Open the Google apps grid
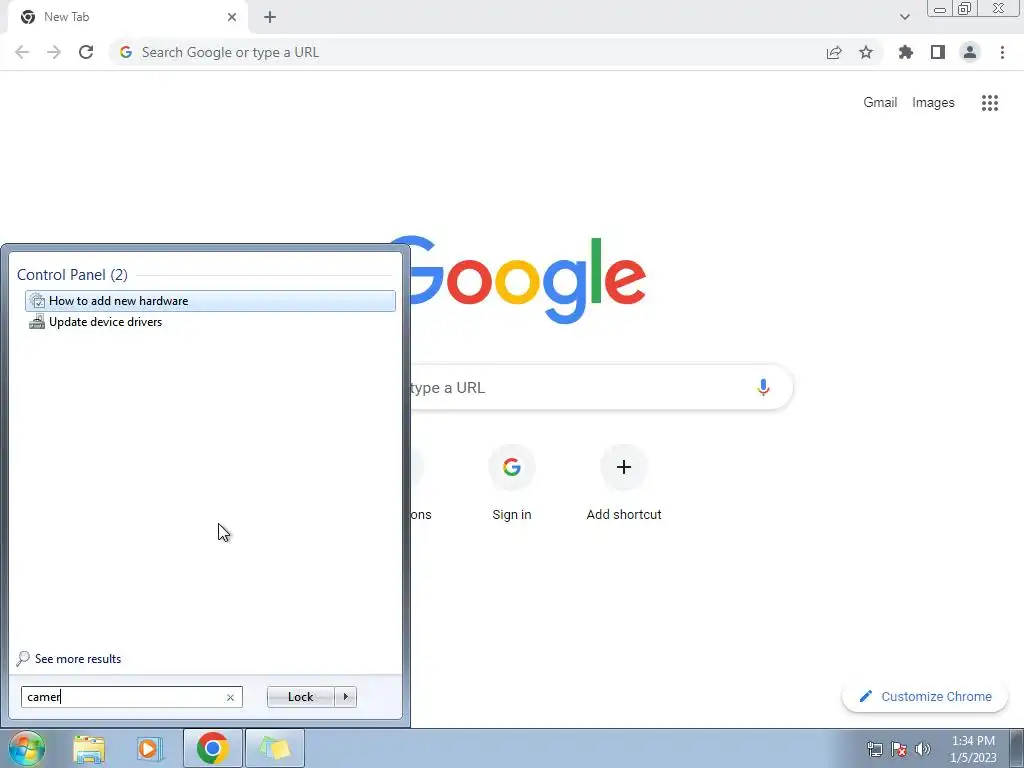Image resolution: width=1024 pixels, height=768 pixels. coord(990,103)
